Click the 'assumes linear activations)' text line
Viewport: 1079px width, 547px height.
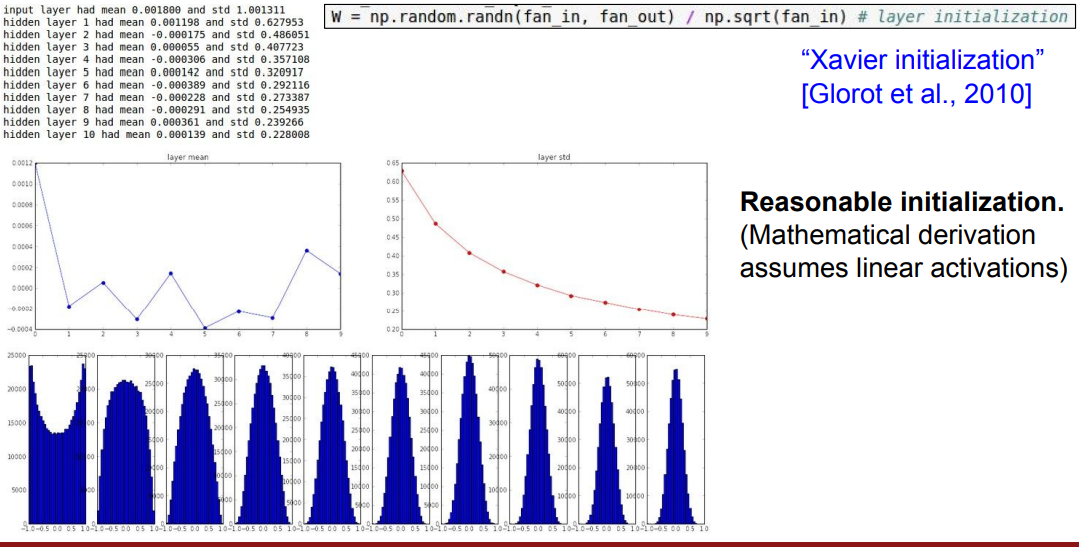pyautogui.click(x=903, y=268)
